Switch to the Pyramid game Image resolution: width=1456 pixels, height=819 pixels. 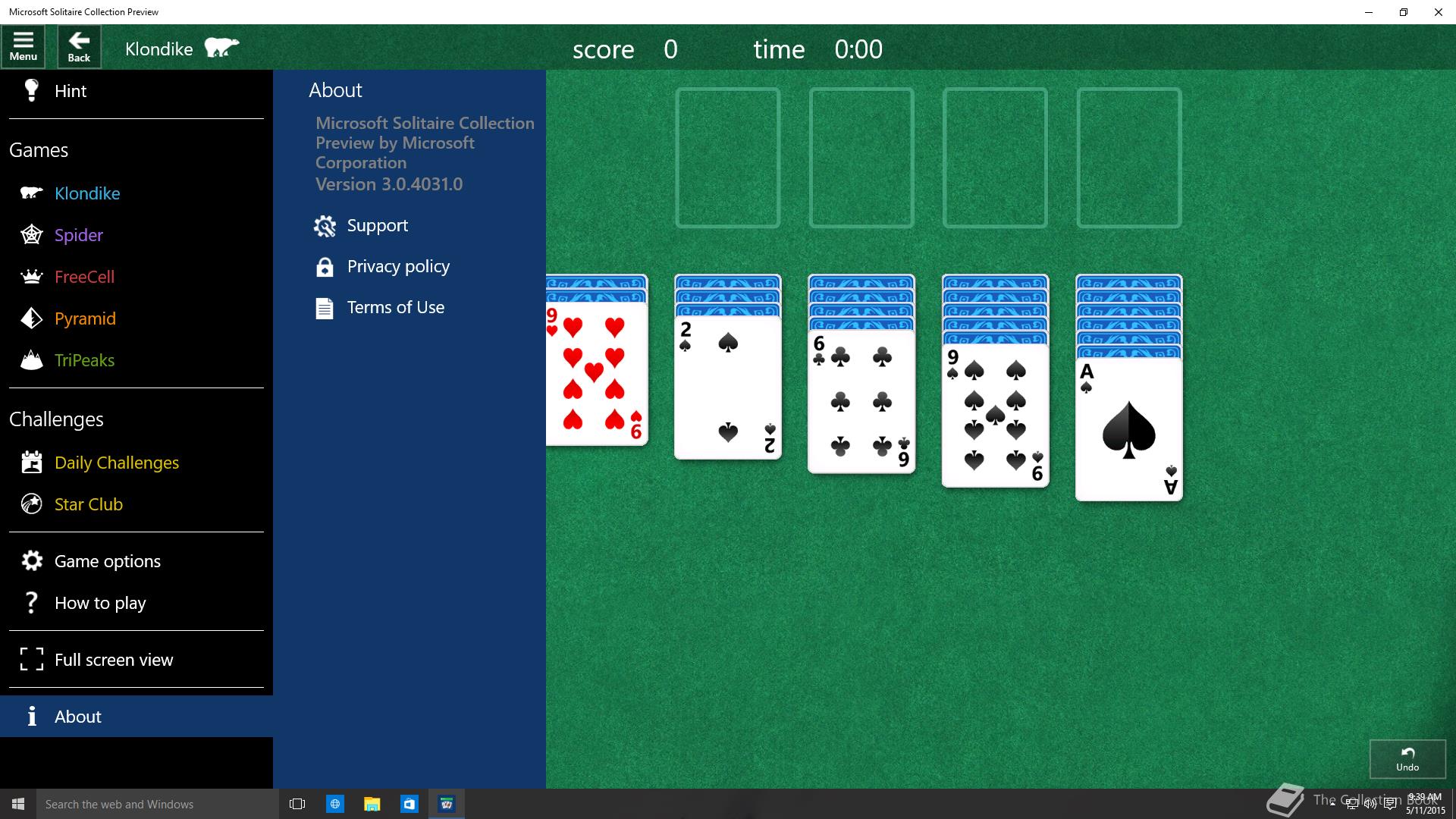(x=136, y=318)
